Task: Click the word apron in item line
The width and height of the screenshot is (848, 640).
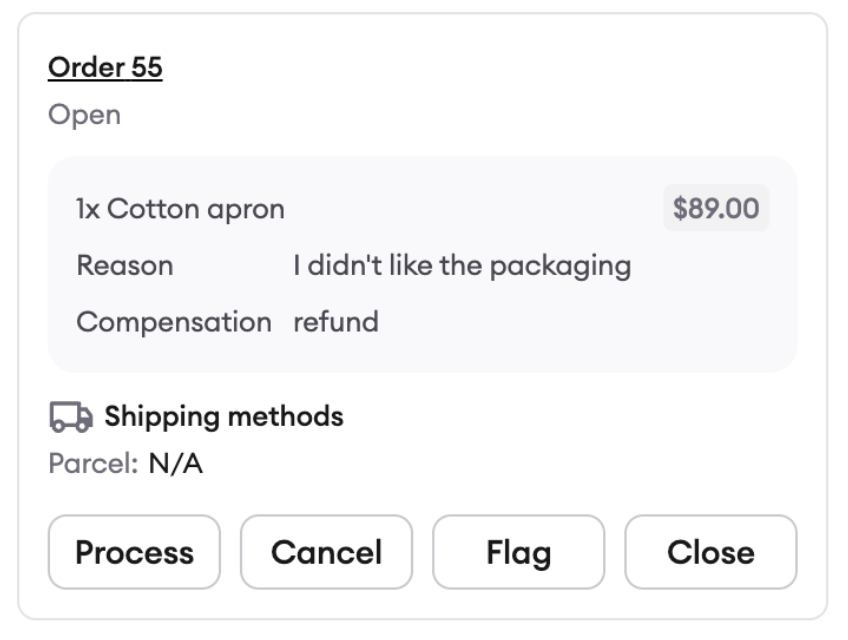Action: (246, 210)
